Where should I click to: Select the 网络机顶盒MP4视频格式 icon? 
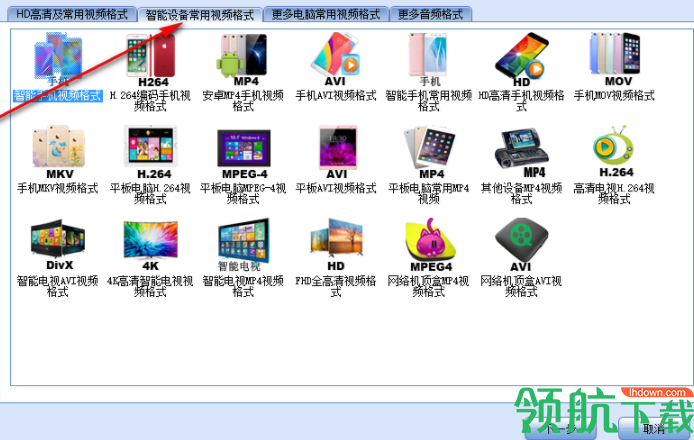click(x=430, y=244)
